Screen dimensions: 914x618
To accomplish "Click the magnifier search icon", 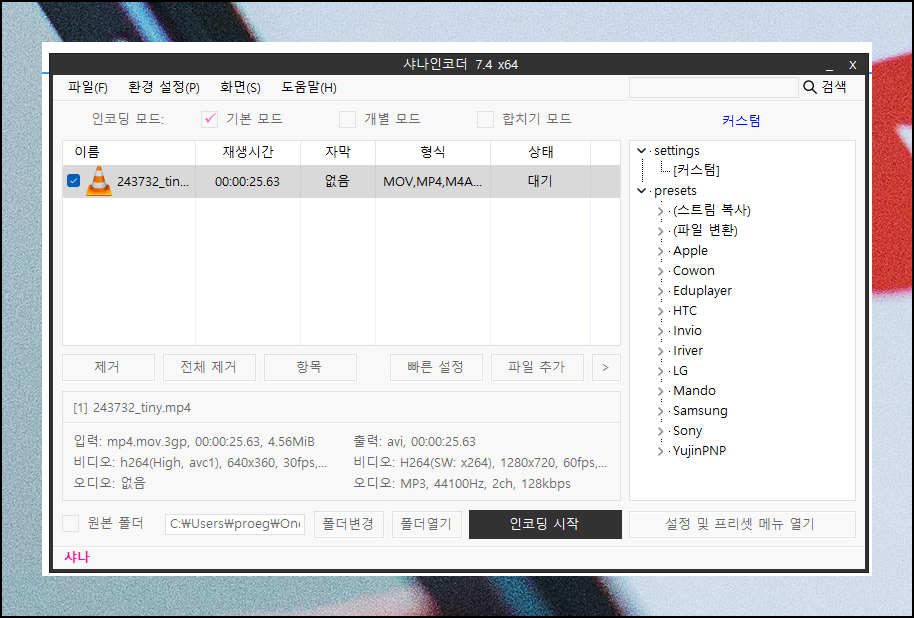I will click(x=810, y=87).
